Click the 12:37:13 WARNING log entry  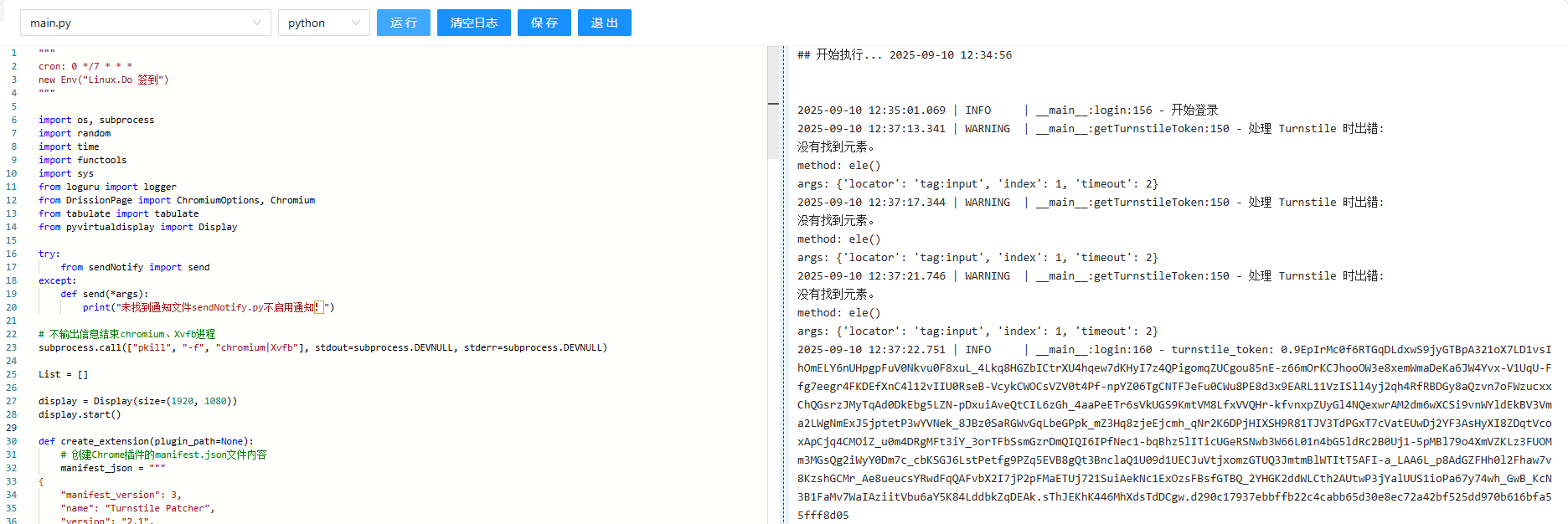(1089, 129)
